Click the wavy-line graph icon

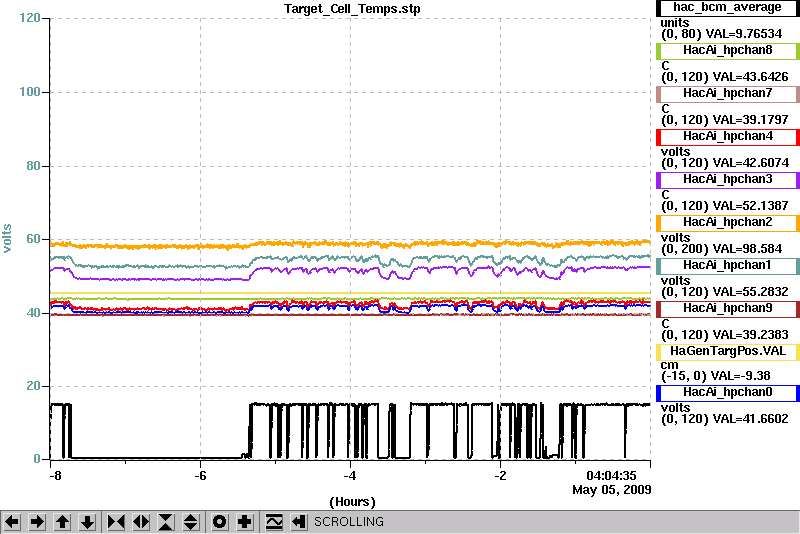click(x=274, y=522)
